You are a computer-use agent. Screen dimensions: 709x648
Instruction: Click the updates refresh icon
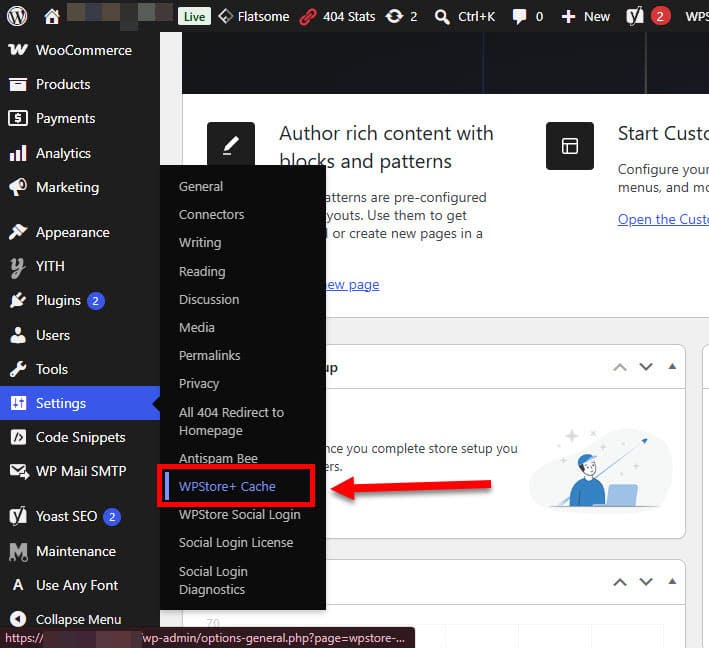[x=394, y=16]
